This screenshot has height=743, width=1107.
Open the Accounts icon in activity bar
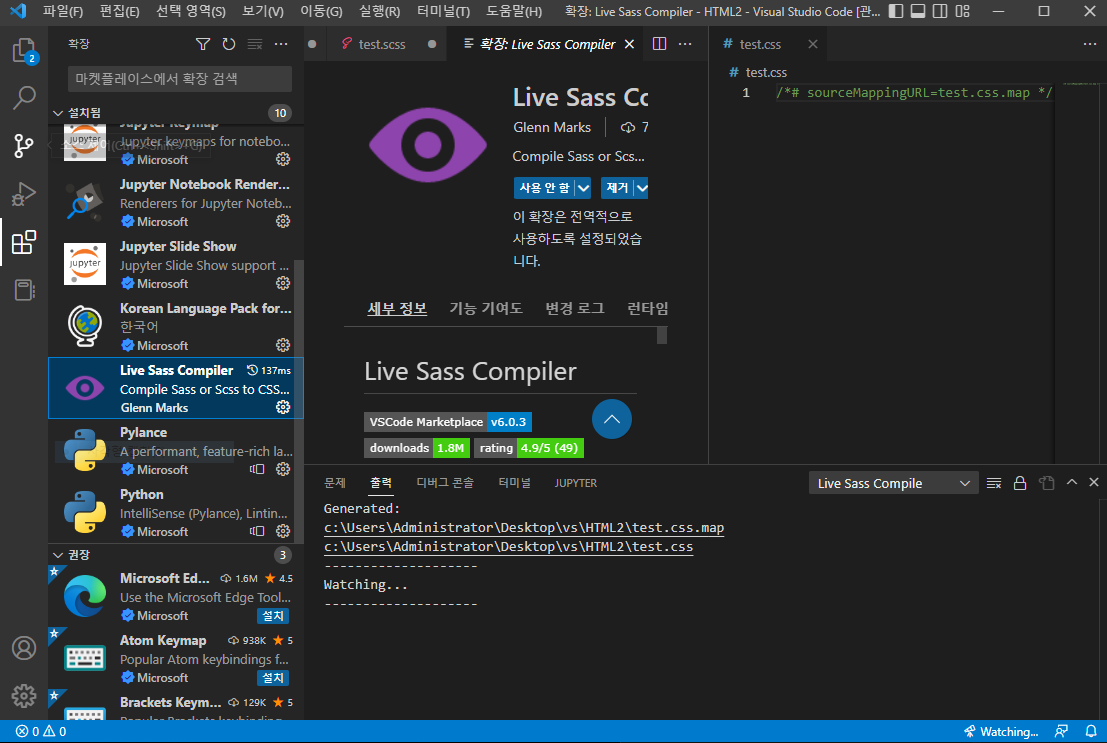tap(24, 648)
